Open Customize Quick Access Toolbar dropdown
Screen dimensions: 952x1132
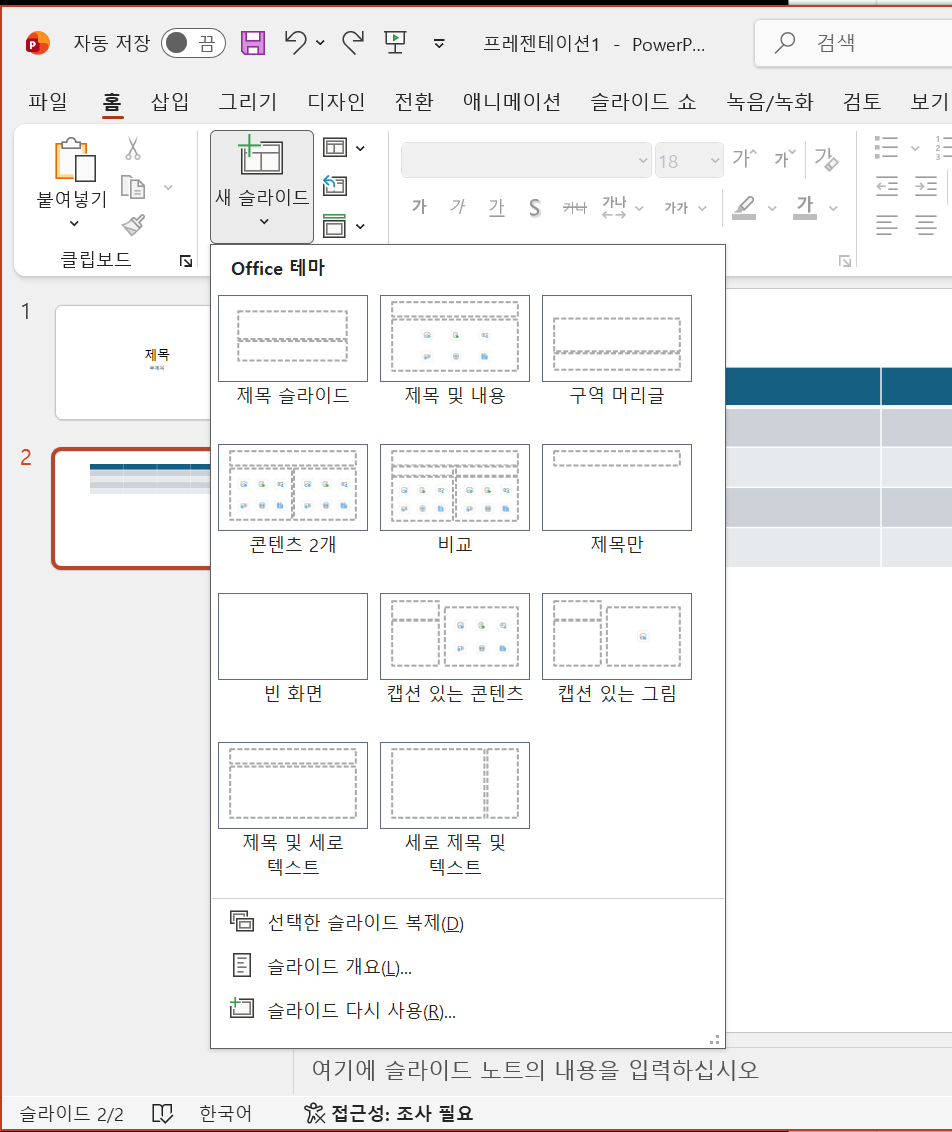click(x=439, y=43)
